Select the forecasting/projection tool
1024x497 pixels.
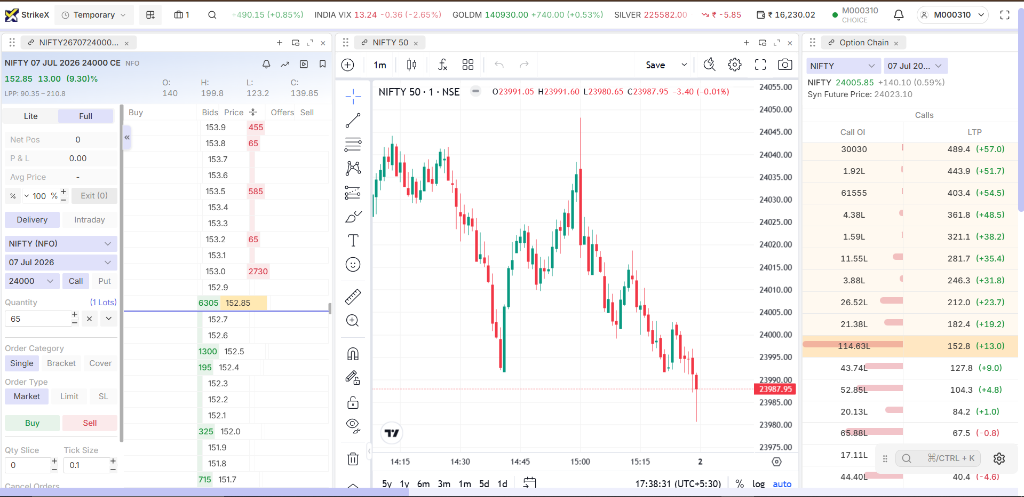pyautogui.click(x=353, y=193)
